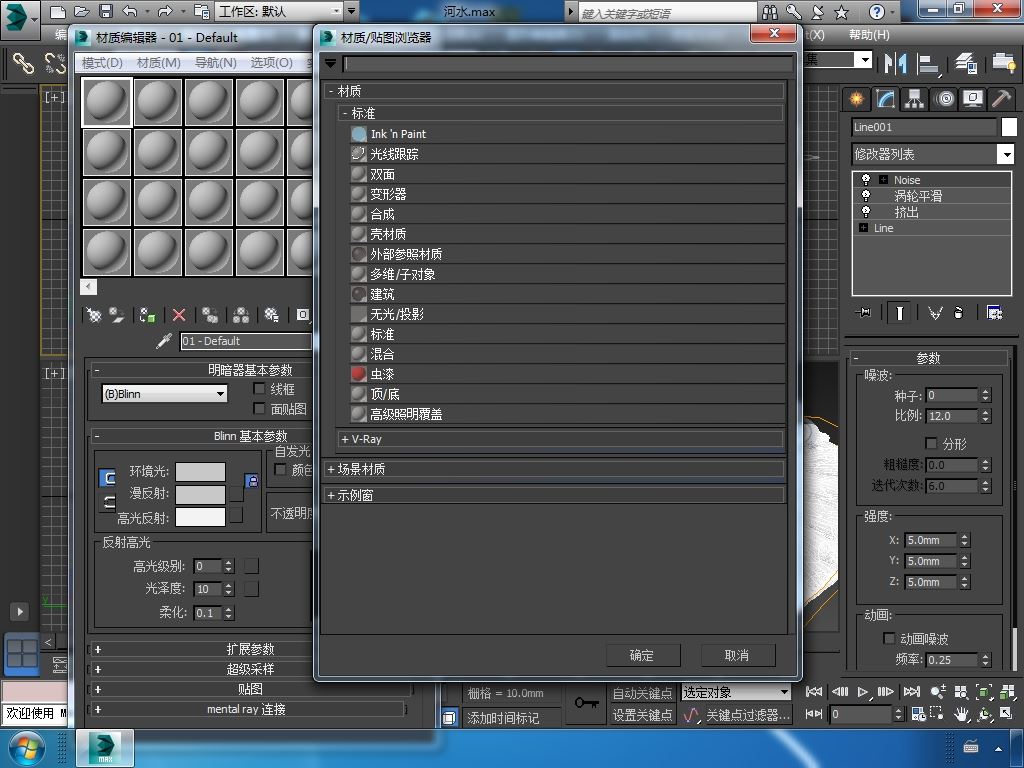Expand the V-Ray material group
The image size is (1024, 768).
click(560, 439)
